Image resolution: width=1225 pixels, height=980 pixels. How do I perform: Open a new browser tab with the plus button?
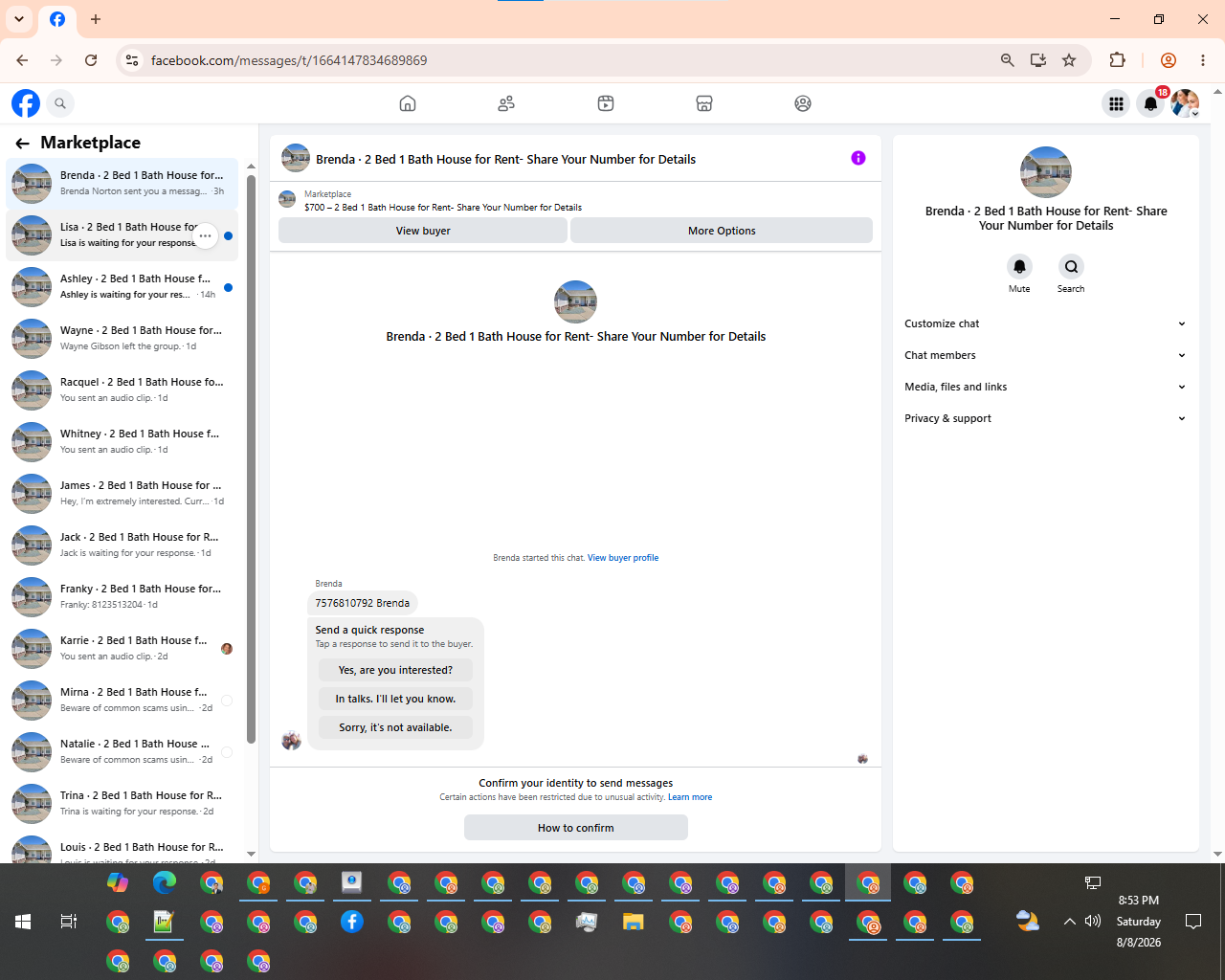[96, 19]
